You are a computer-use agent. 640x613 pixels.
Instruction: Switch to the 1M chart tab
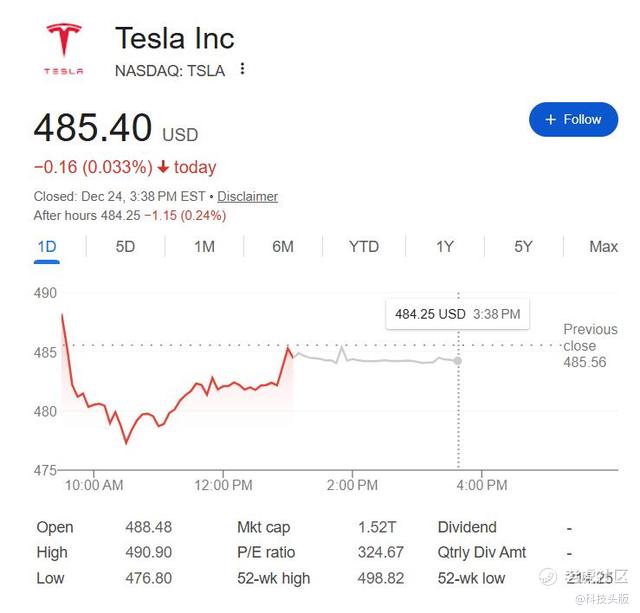[x=204, y=246]
